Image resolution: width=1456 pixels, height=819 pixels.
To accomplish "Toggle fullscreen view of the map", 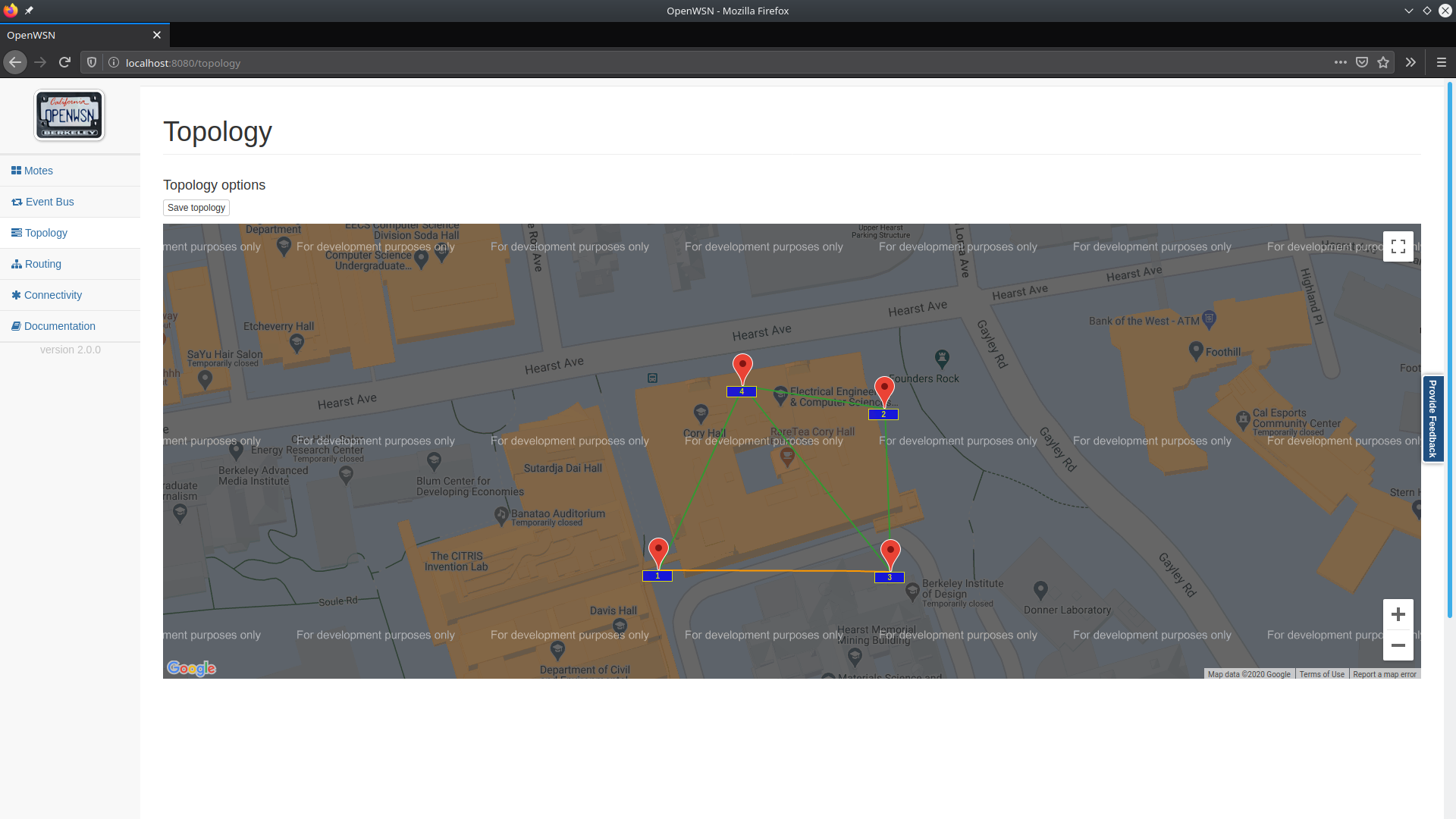I will [x=1398, y=246].
